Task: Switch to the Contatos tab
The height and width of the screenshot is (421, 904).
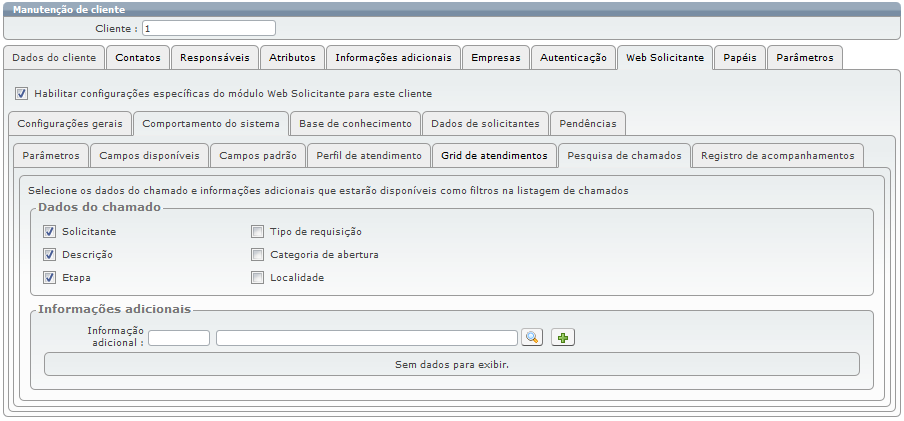Action: pos(138,58)
